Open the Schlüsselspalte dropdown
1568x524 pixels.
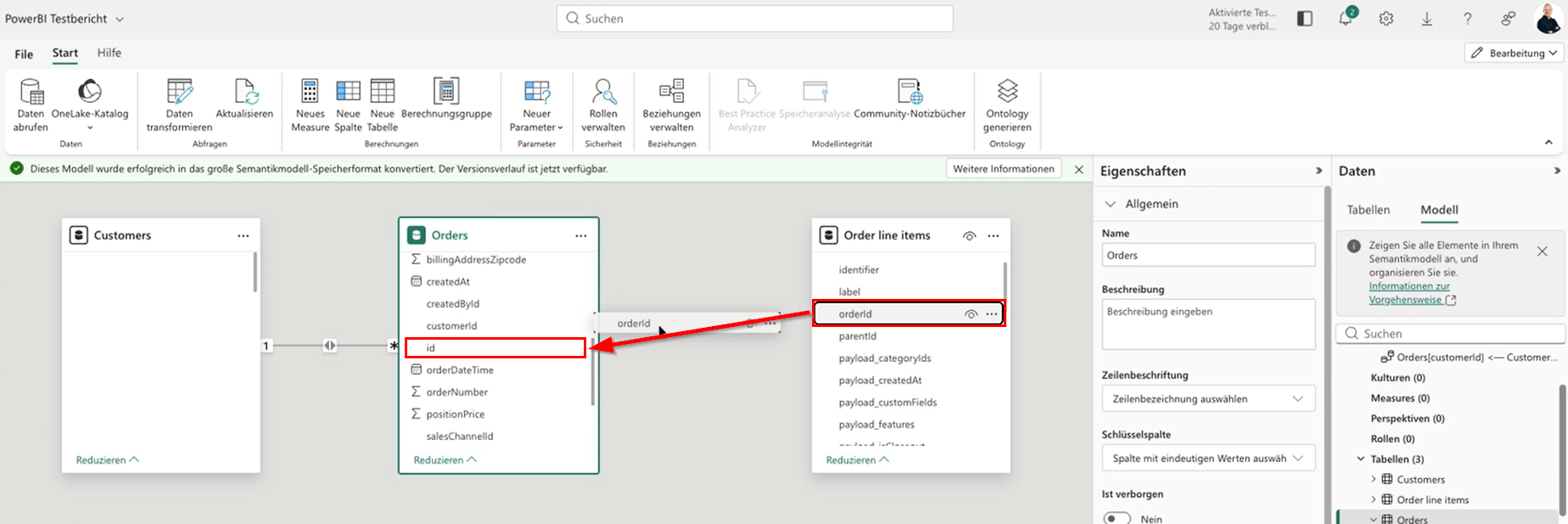(x=1208, y=458)
